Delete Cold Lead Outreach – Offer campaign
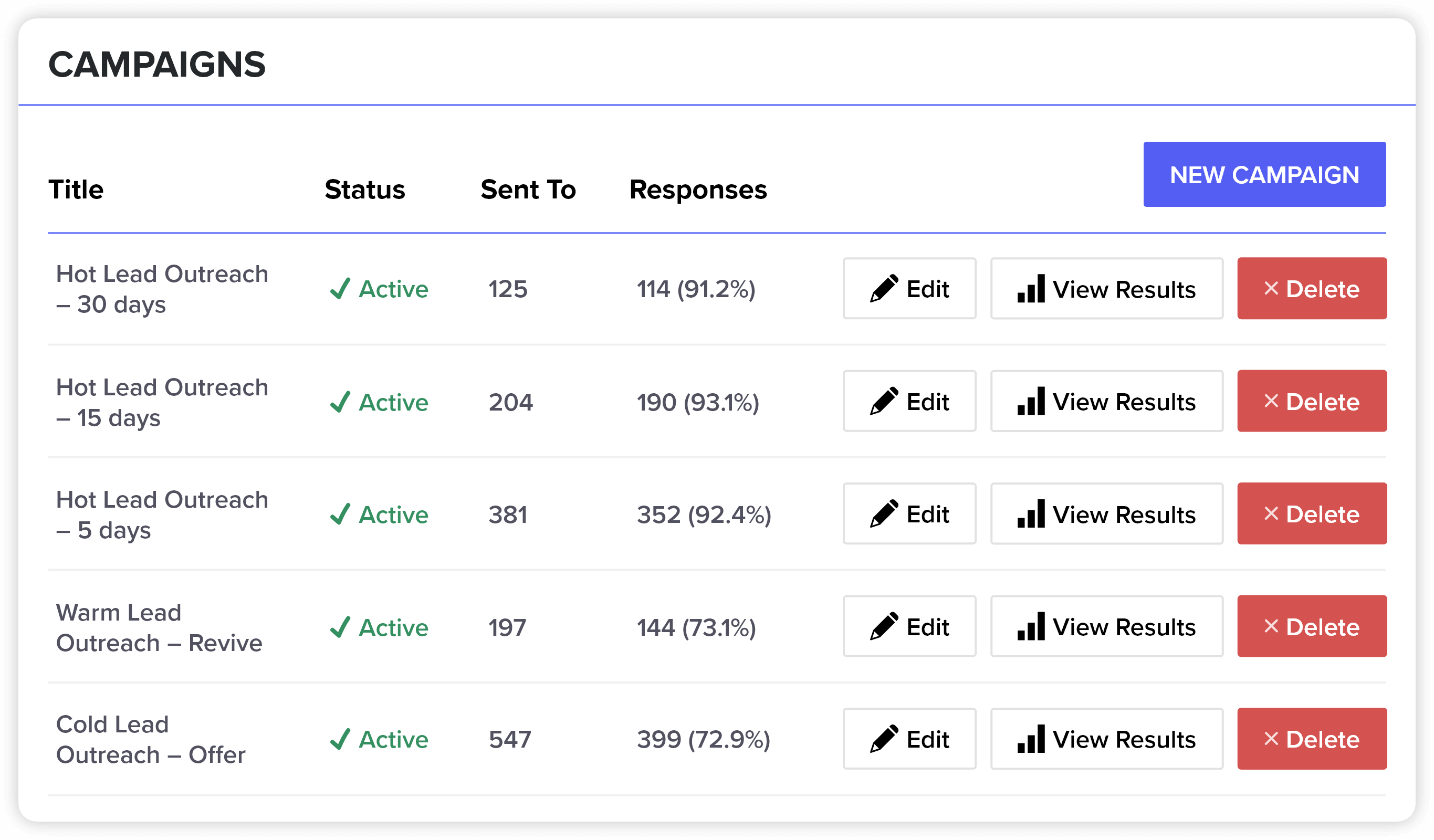 1312,739
